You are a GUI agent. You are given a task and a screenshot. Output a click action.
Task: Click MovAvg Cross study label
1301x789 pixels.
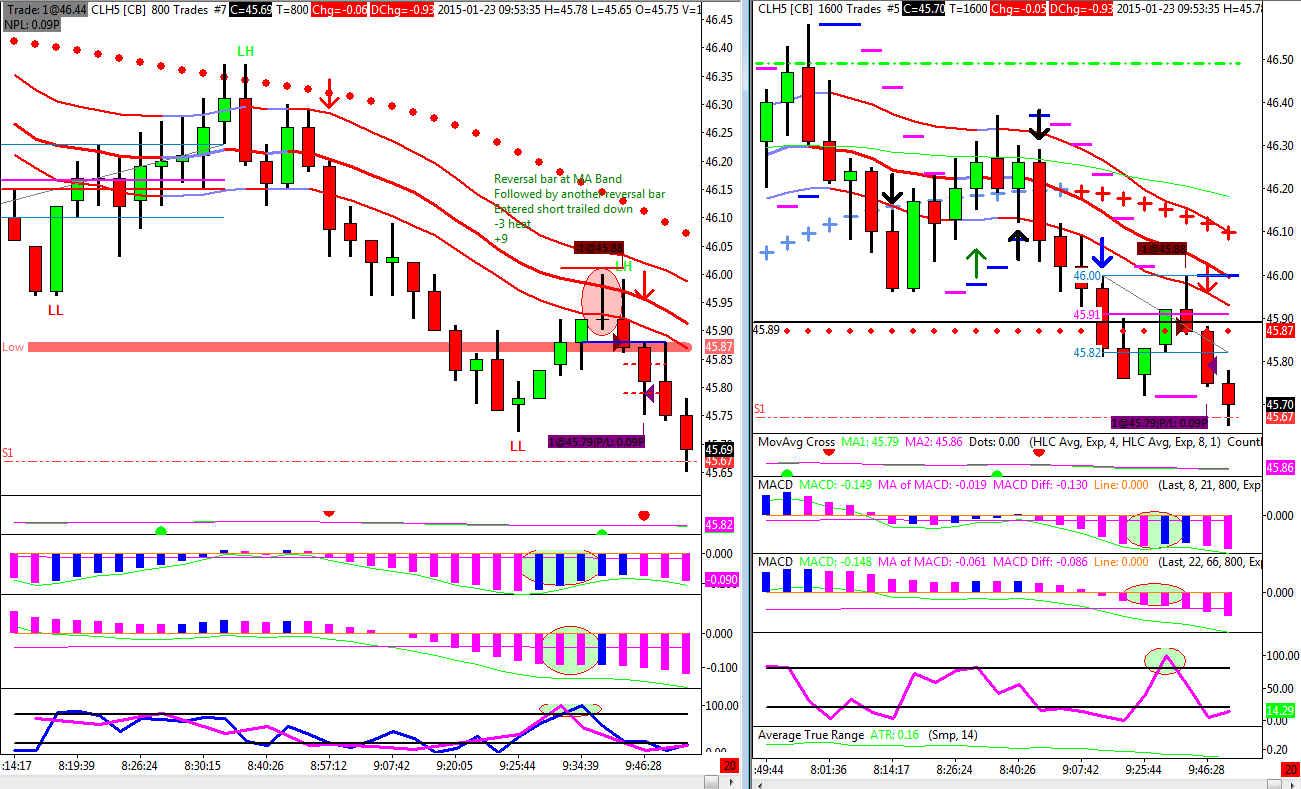click(x=796, y=441)
